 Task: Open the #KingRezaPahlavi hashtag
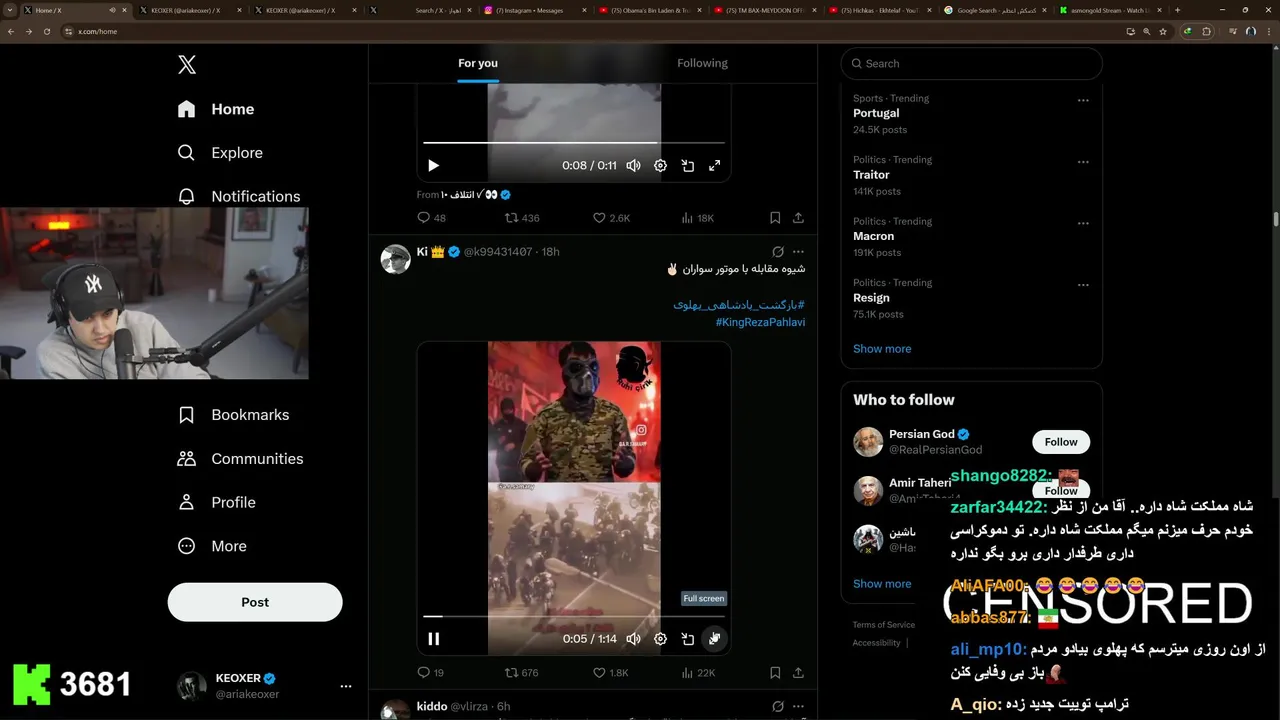pos(760,322)
